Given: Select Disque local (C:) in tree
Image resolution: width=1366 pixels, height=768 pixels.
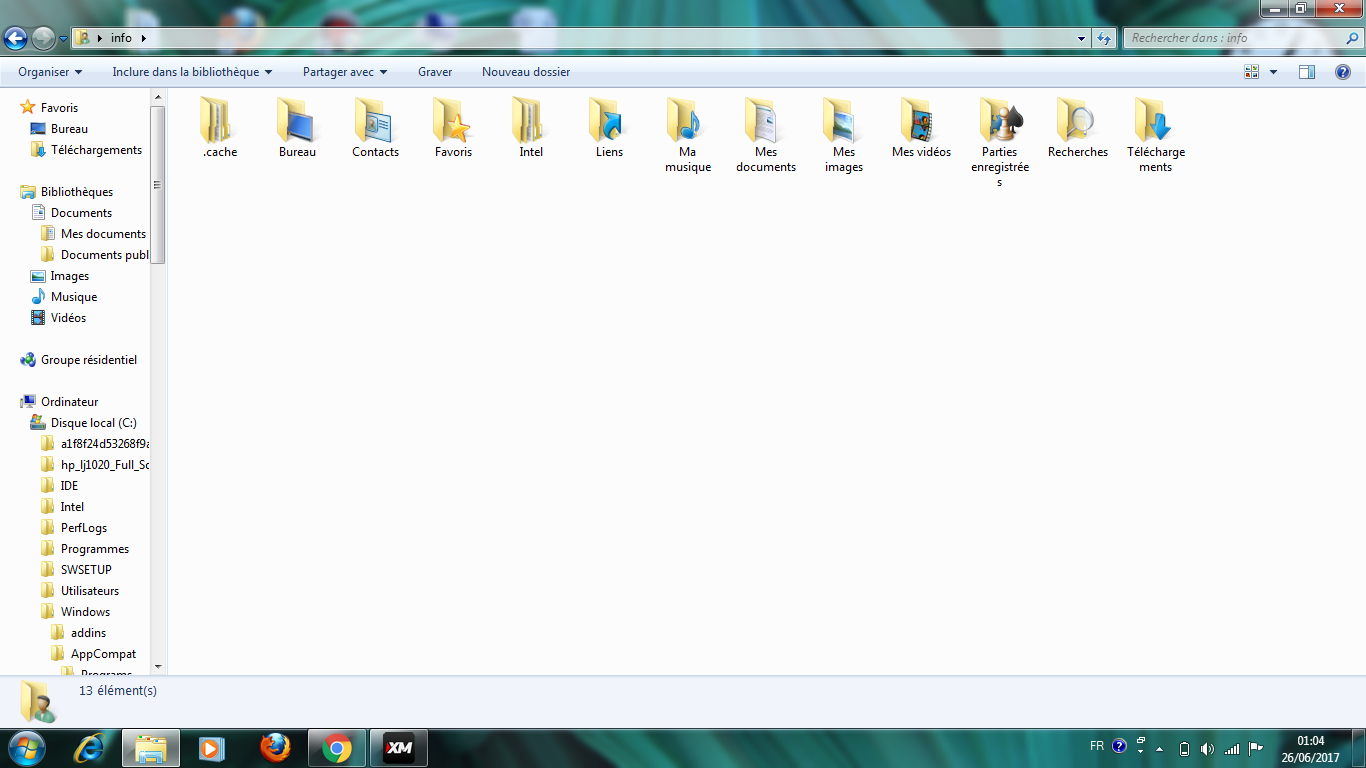Looking at the screenshot, I should (x=93, y=423).
